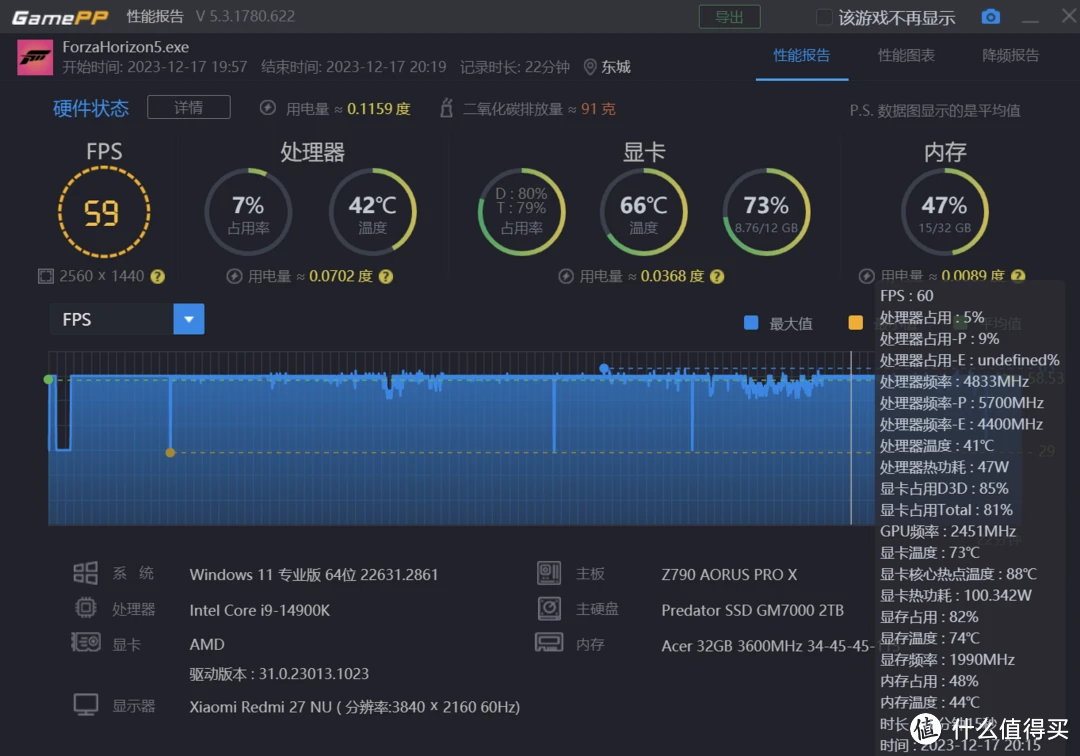Click the 内存 RAM module icon
Image resolution: width=1080 pixels, height=756 pixels.
[x=549, y=643]
